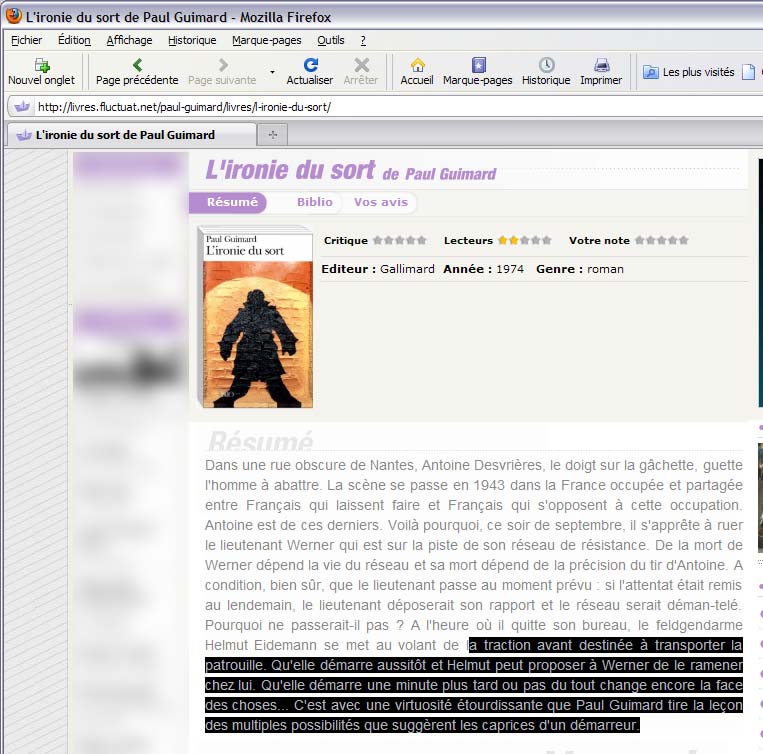Click the new tab plus button

pos(272,135)
